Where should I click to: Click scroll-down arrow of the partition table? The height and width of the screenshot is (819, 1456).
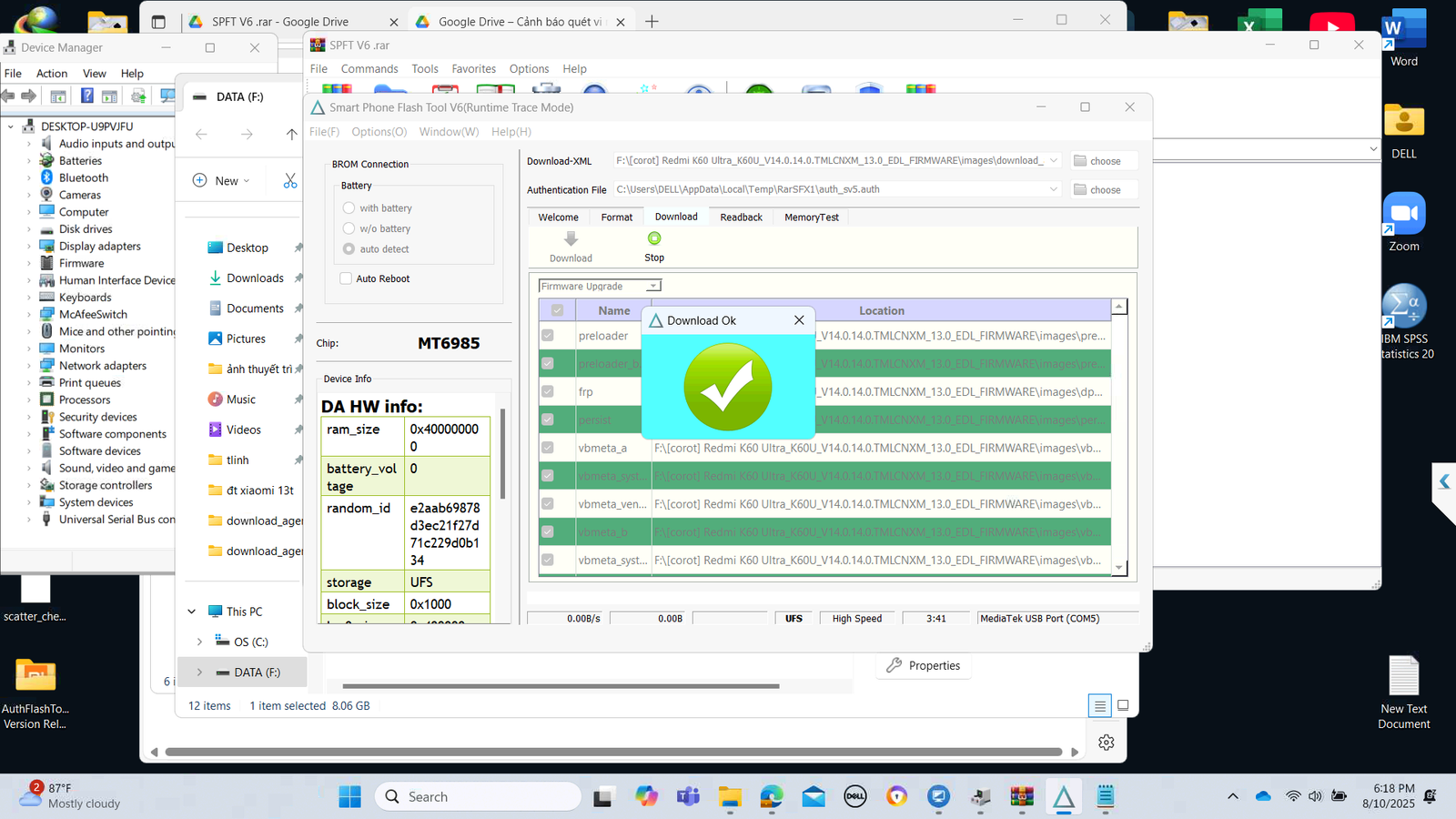pyautogui.click(x=1119, y=567)
